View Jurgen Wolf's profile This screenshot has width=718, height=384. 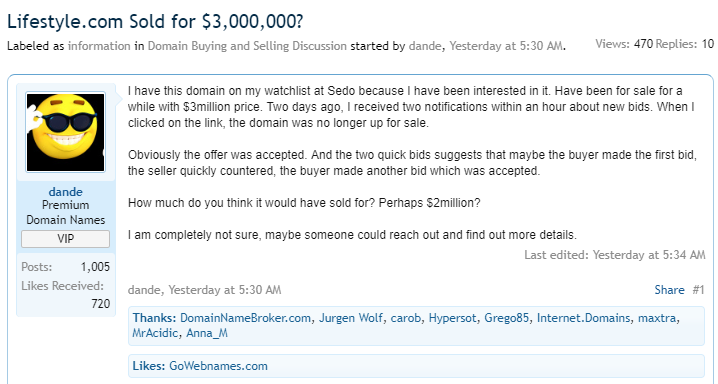[350, 318]
